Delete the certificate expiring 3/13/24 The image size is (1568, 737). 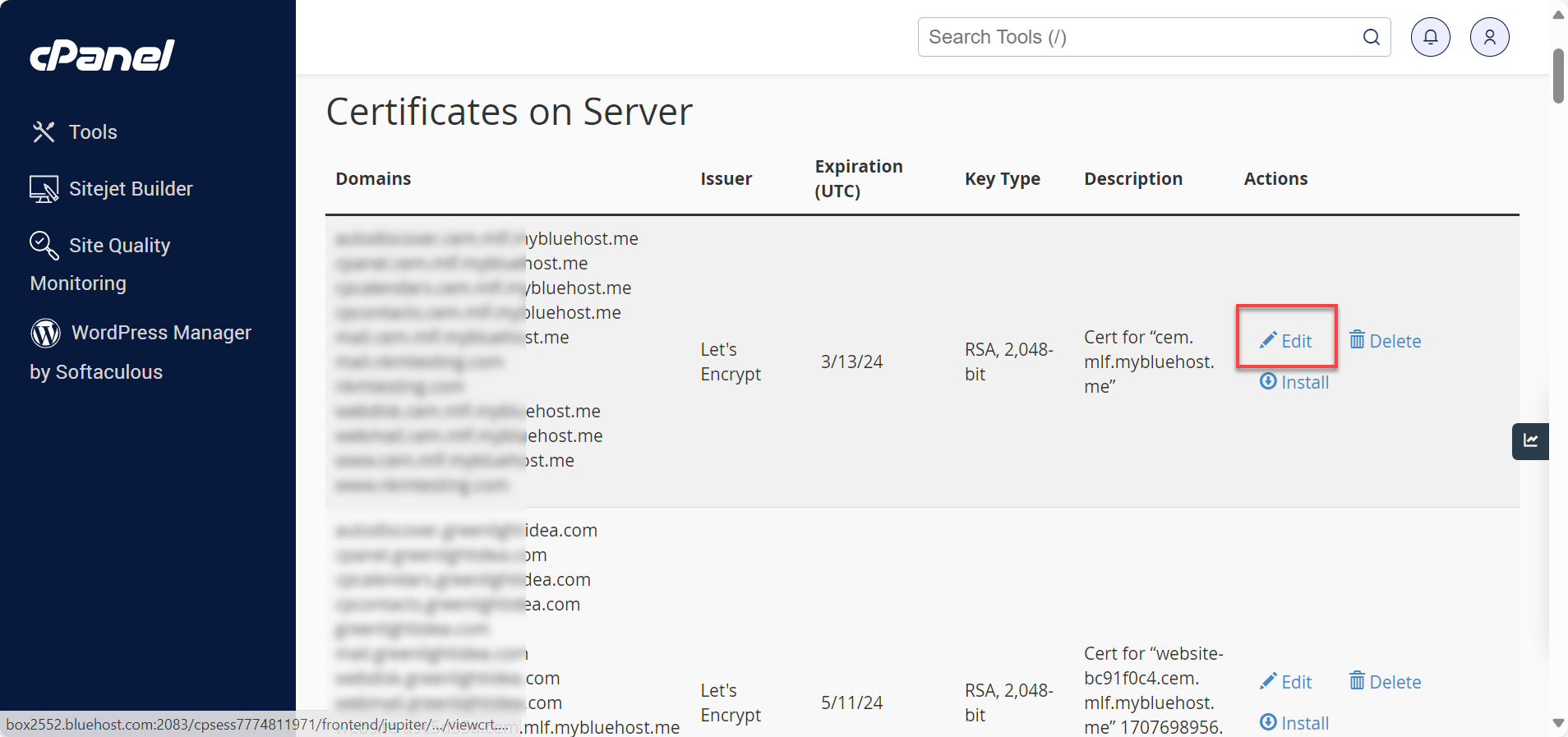[1385, 341]
